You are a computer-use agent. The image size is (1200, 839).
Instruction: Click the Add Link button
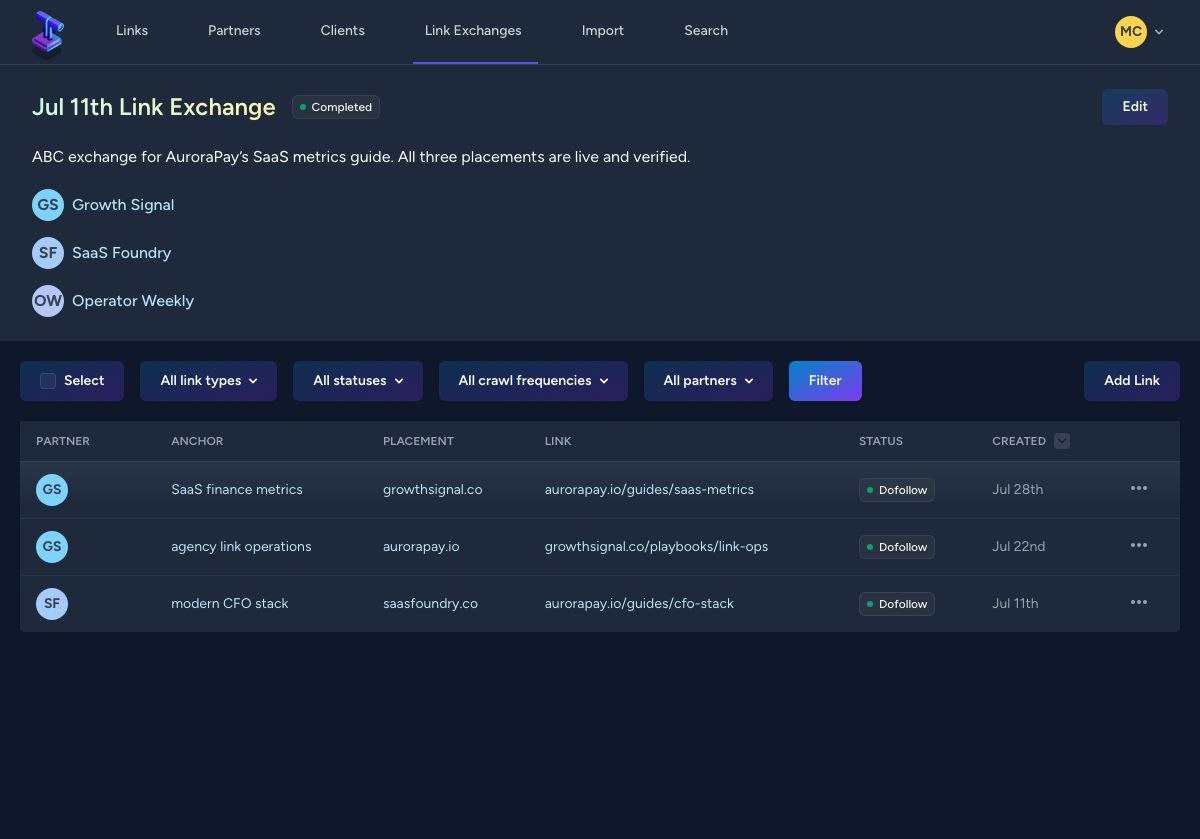[1132, 381]
